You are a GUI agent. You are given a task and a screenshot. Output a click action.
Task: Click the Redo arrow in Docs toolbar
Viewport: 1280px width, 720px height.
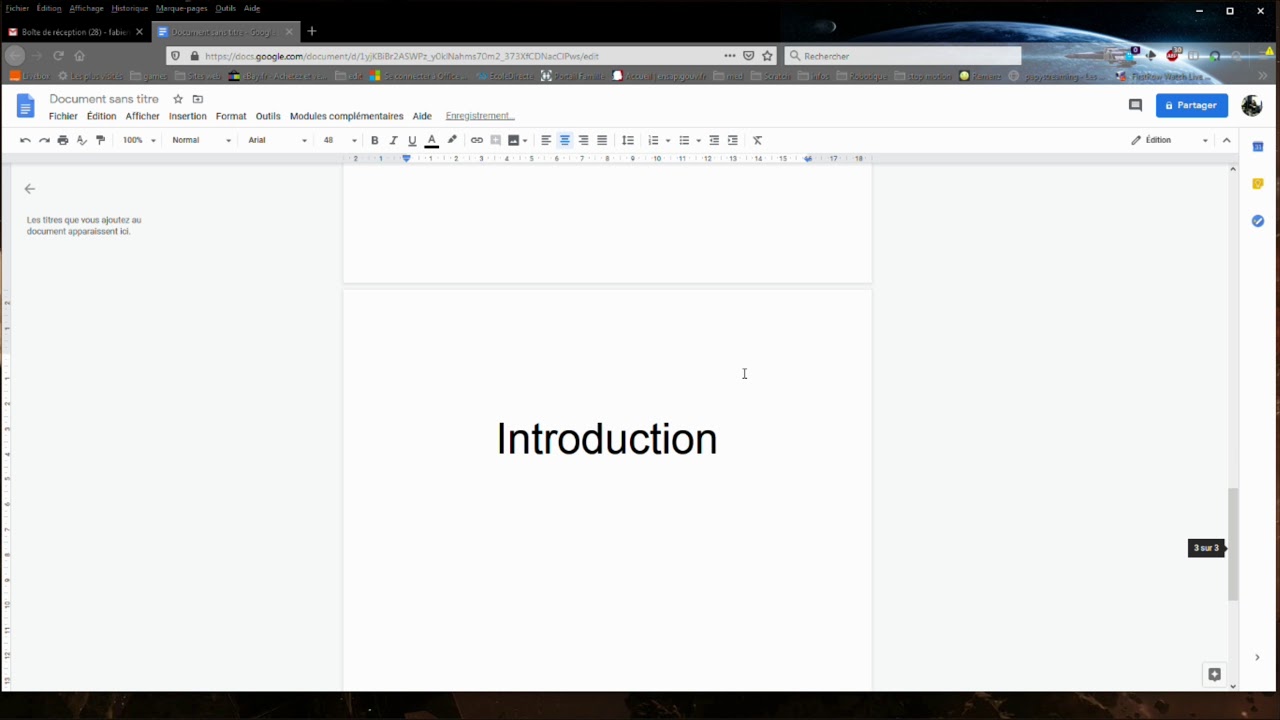(x=44, y=140)
